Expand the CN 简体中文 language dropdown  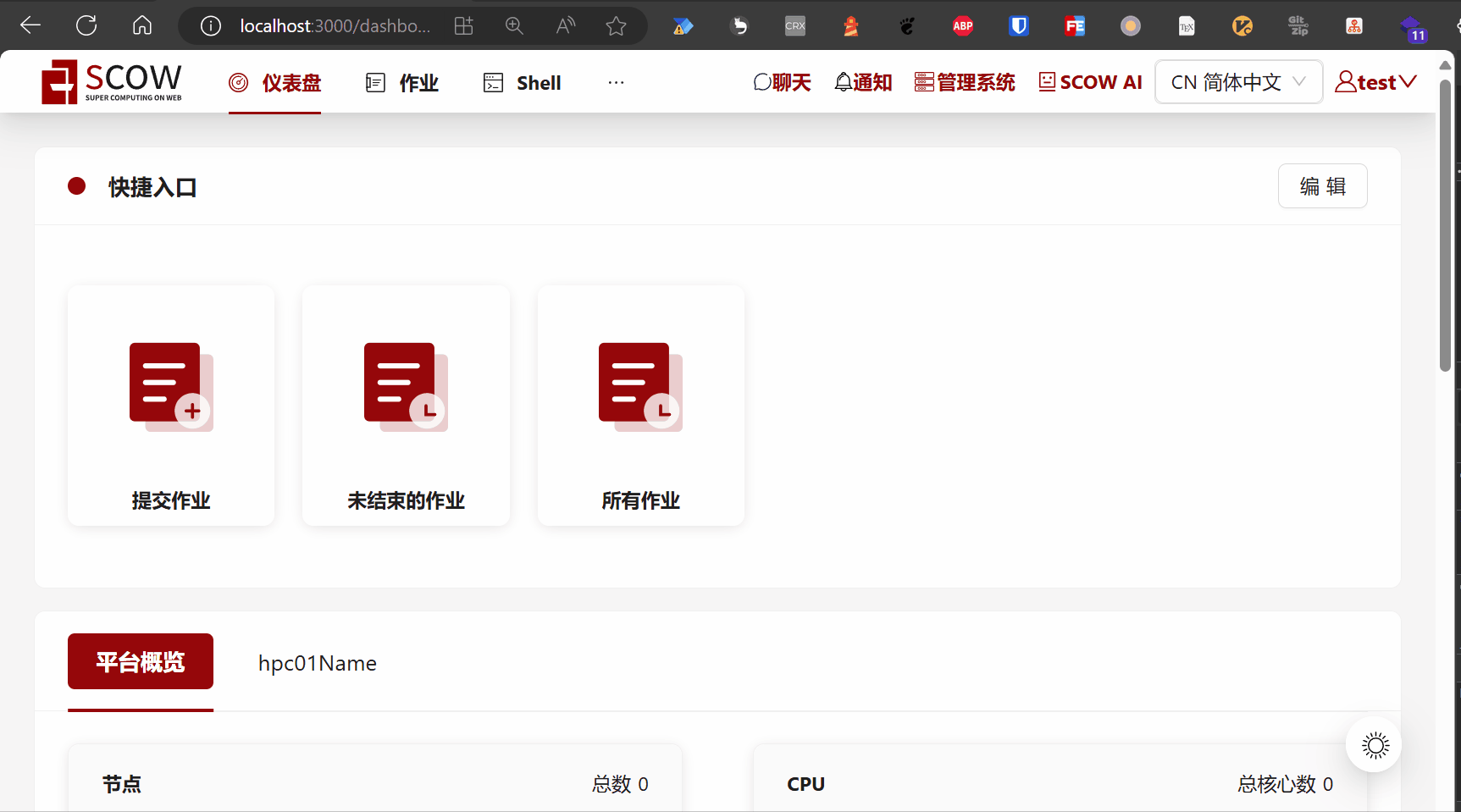1238,82
